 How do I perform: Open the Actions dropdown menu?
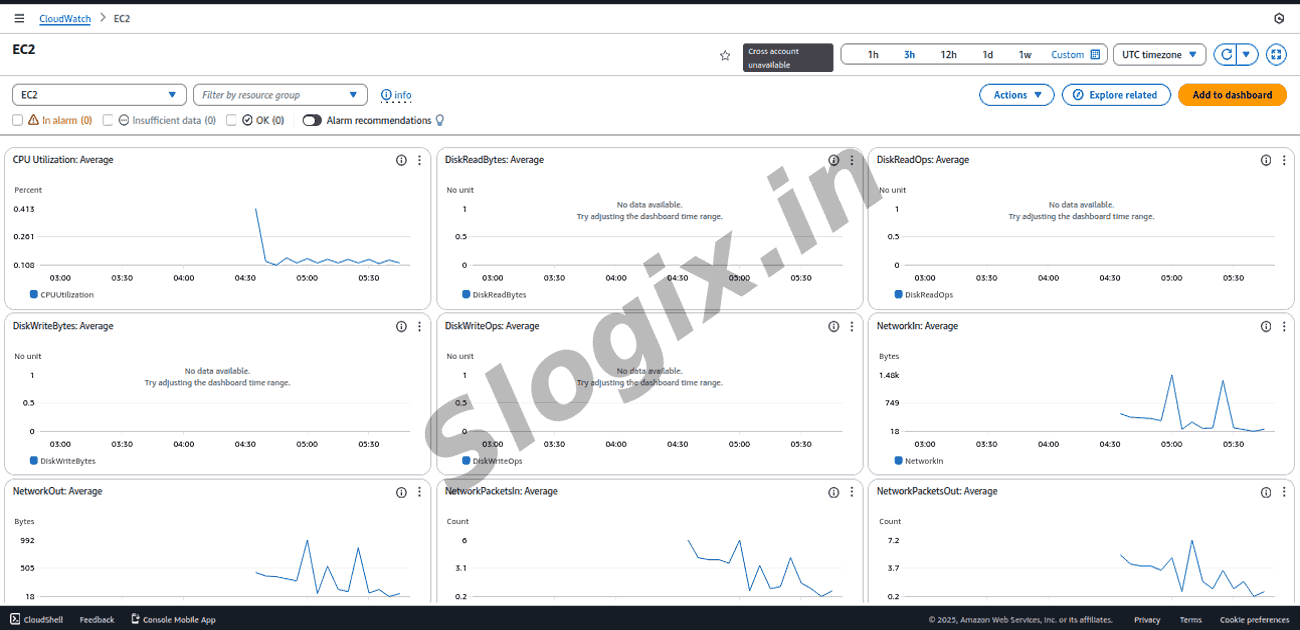[1016, 95]
